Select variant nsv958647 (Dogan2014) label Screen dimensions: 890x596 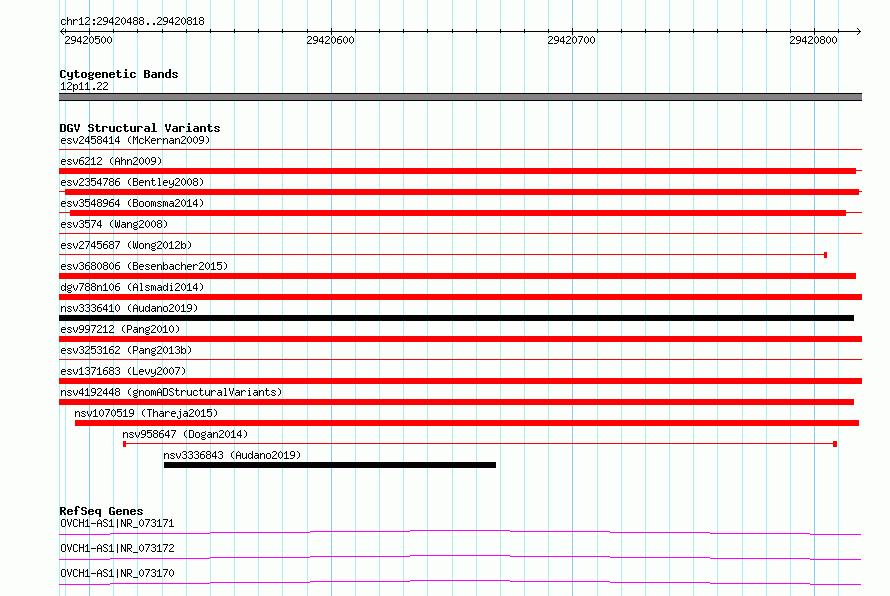click(185, 434)
